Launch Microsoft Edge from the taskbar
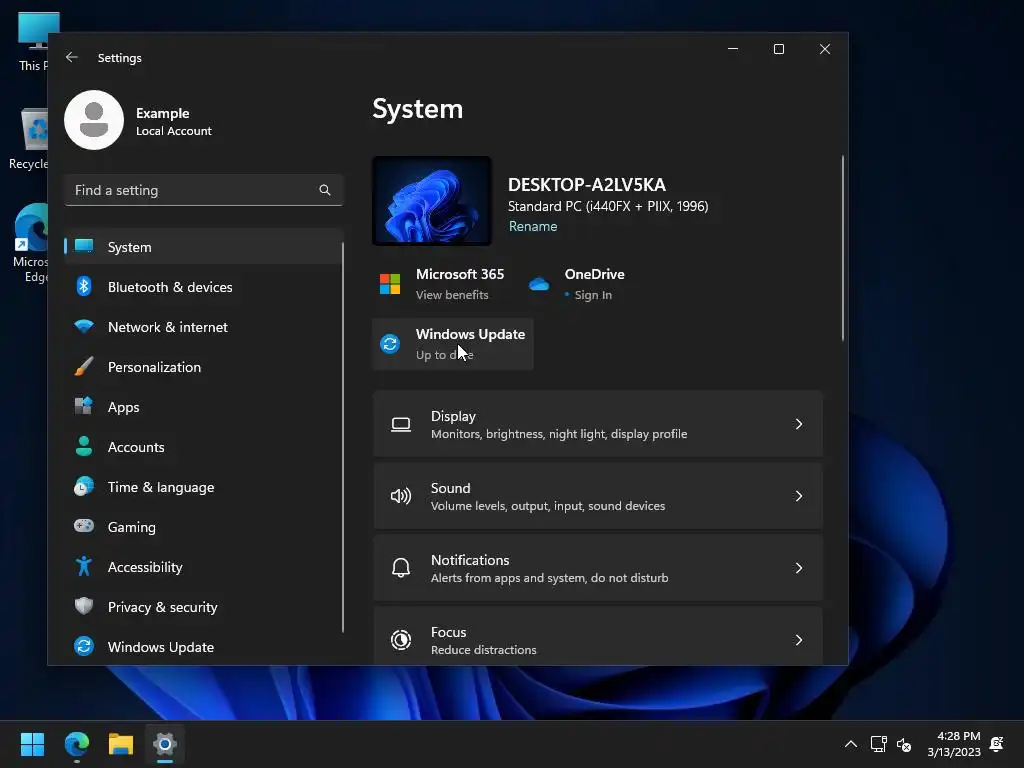 coord(77,744)
